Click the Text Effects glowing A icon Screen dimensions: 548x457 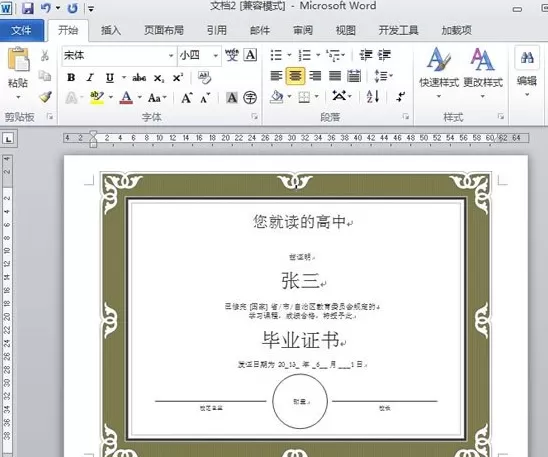point(71,98)
